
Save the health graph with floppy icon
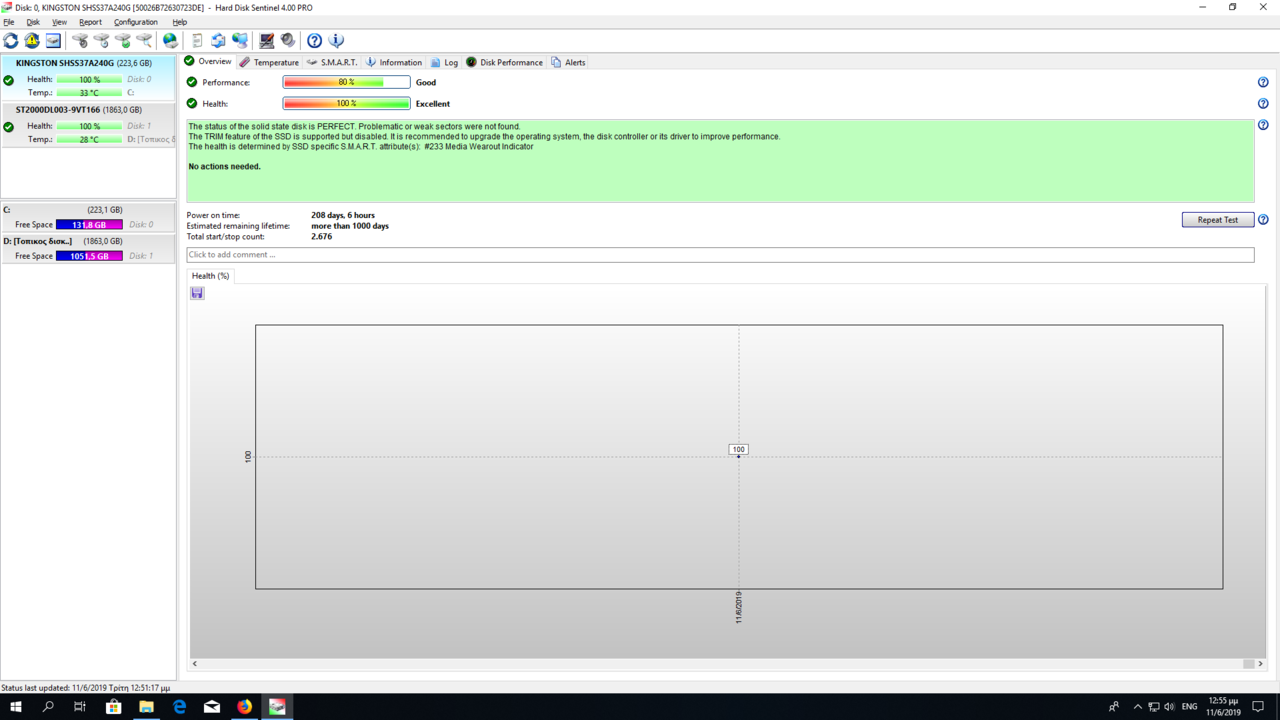click(x=197, y=293)
